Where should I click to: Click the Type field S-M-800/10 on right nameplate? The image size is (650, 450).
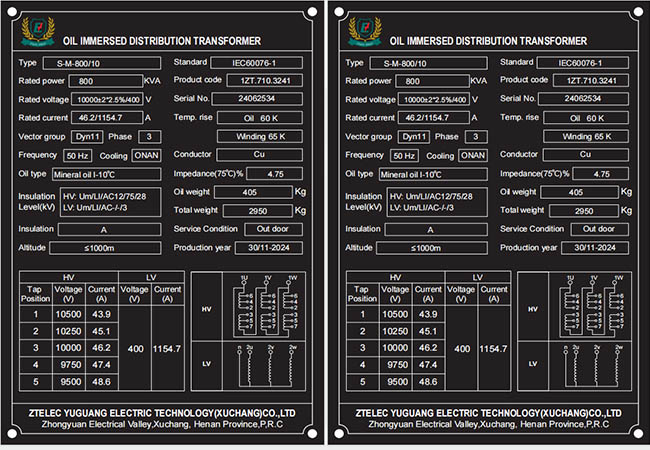point(428,63)
